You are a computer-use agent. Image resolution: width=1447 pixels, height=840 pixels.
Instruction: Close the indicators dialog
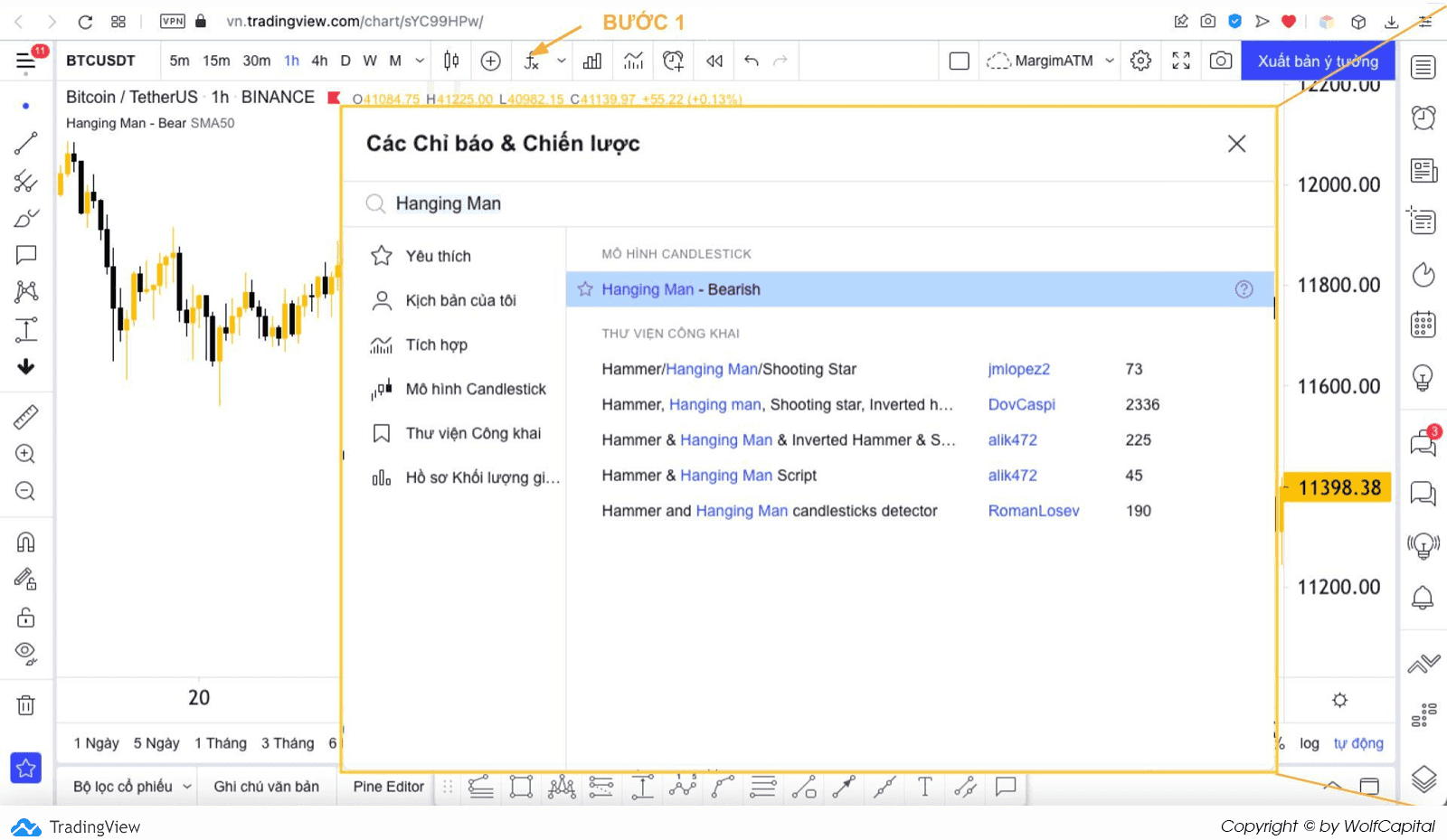[x=1236, y=144]
